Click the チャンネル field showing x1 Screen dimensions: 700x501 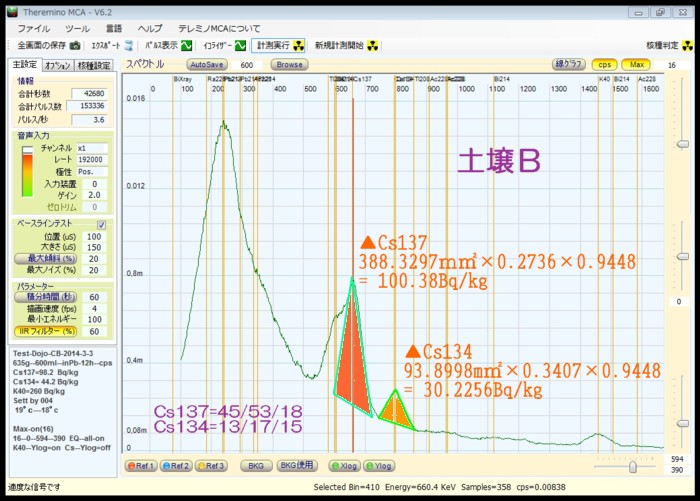point(92,148)
